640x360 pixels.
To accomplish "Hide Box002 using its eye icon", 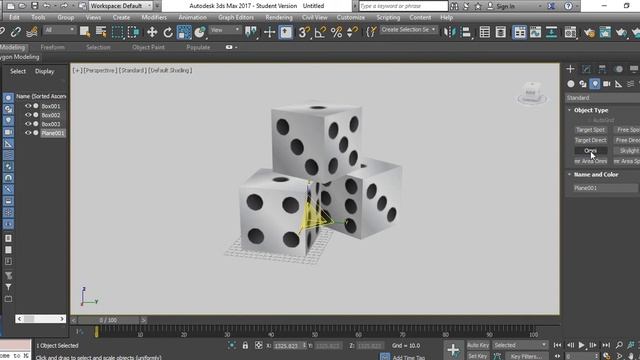I will [28, 115].
